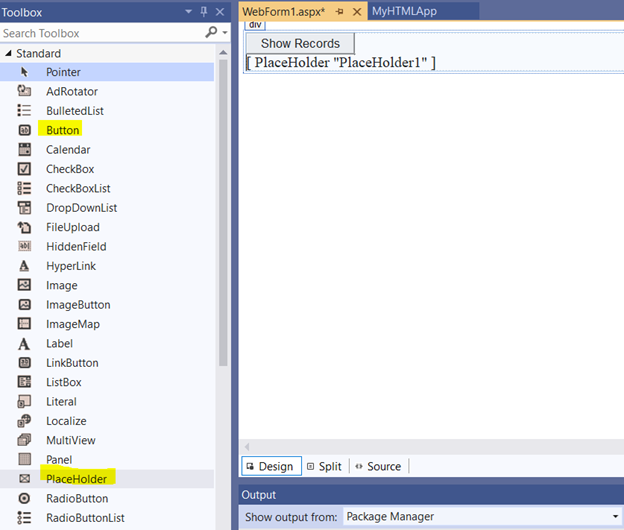Select the PlaceHolder1 control in designer
This screenshot has width=624, height=530.
[341, 62]
